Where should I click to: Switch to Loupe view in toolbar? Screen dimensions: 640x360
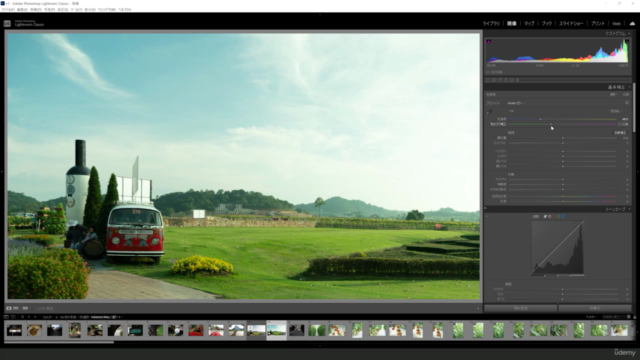pos(9,308)
